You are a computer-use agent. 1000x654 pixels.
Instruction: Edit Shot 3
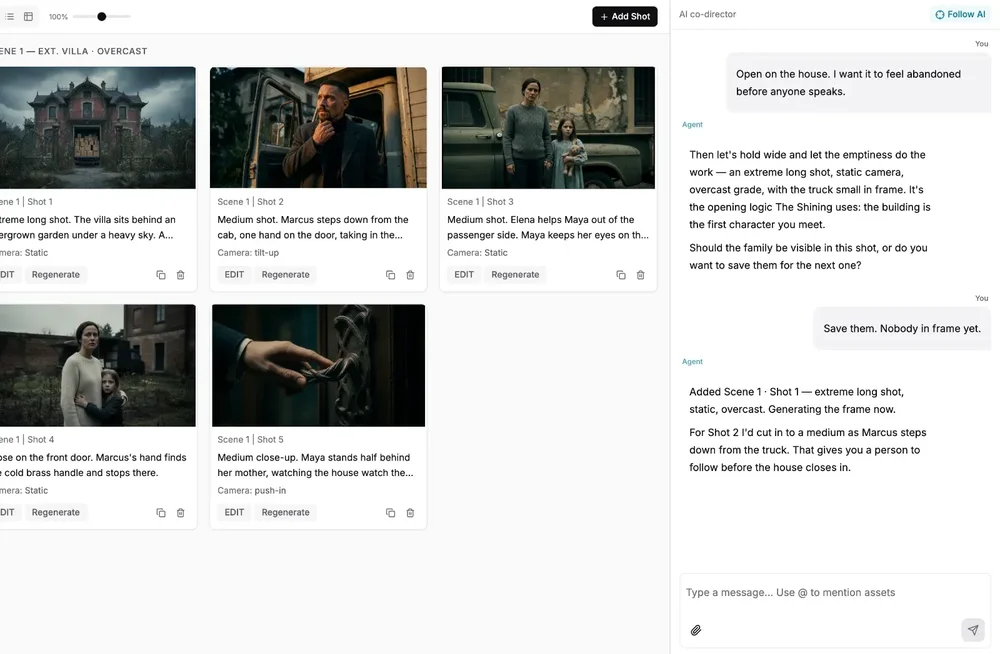[464, 274]
